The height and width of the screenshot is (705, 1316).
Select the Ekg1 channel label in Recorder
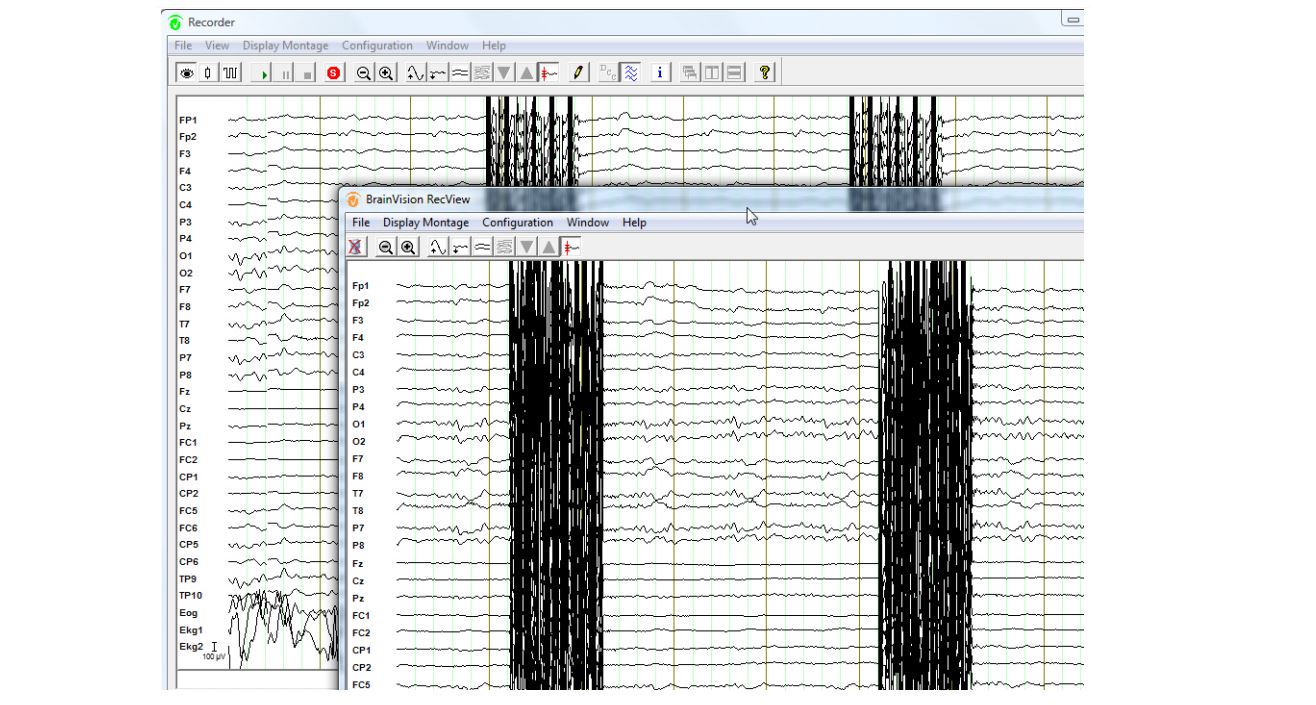pos(191,630)
